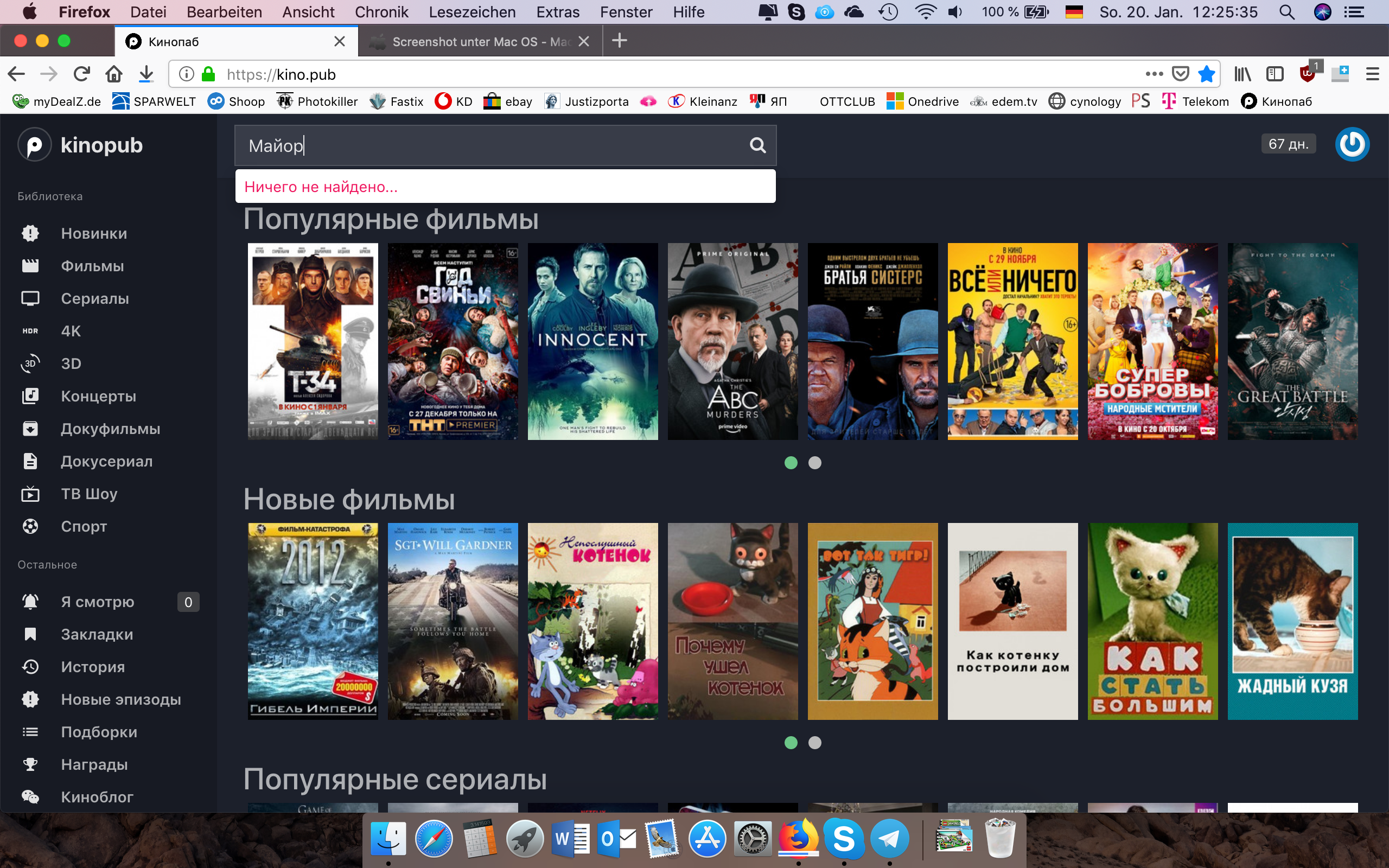
Task: Open the INNOCENT movie poster
Action: [x=593, y=341]
